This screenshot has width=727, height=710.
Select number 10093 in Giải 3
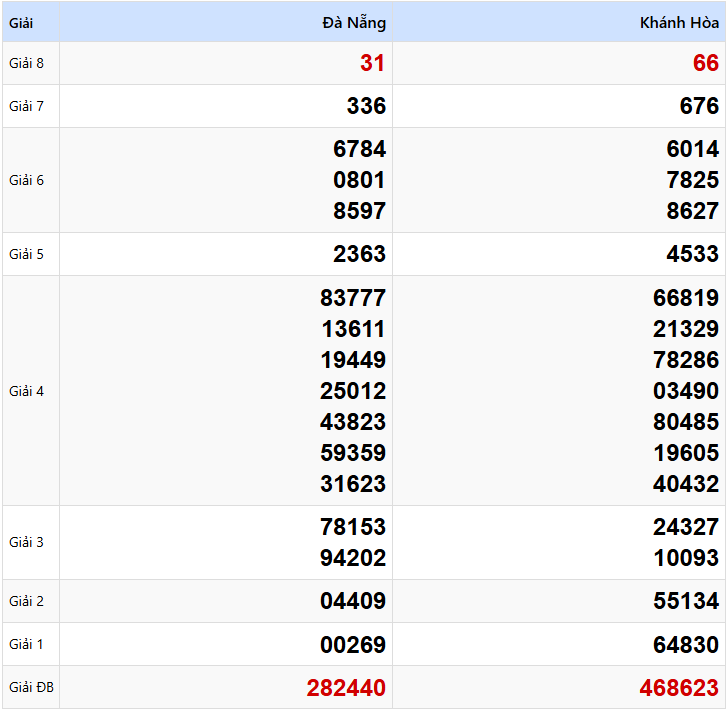click(686, 558)
